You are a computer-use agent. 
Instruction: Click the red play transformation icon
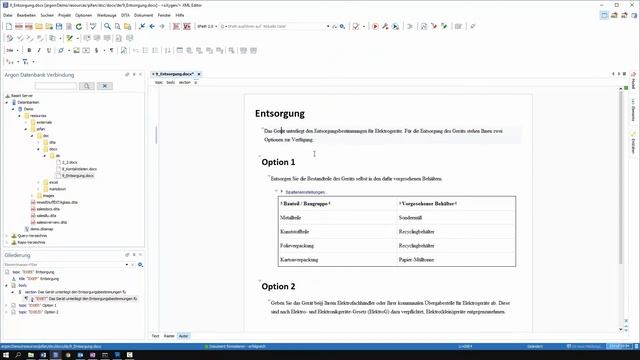pos(375,27)
